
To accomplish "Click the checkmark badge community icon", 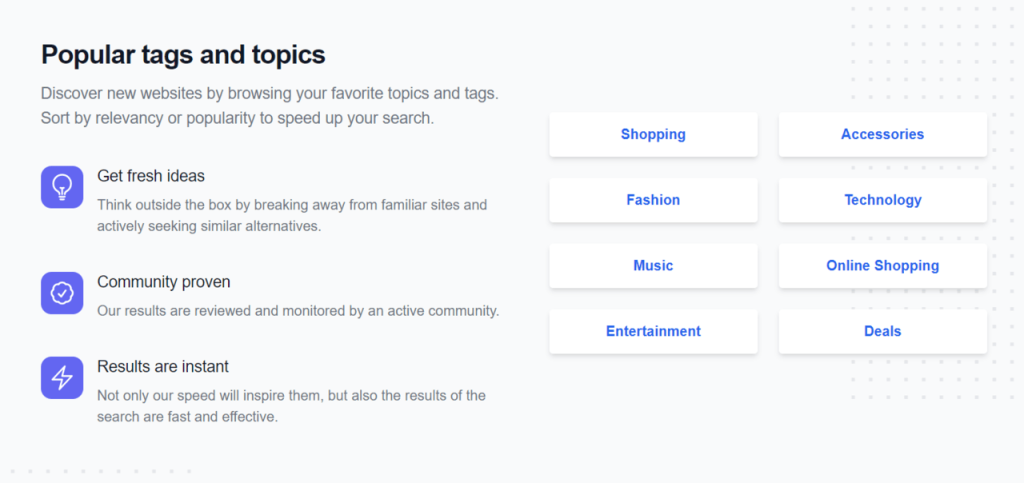I will [62, 293].
